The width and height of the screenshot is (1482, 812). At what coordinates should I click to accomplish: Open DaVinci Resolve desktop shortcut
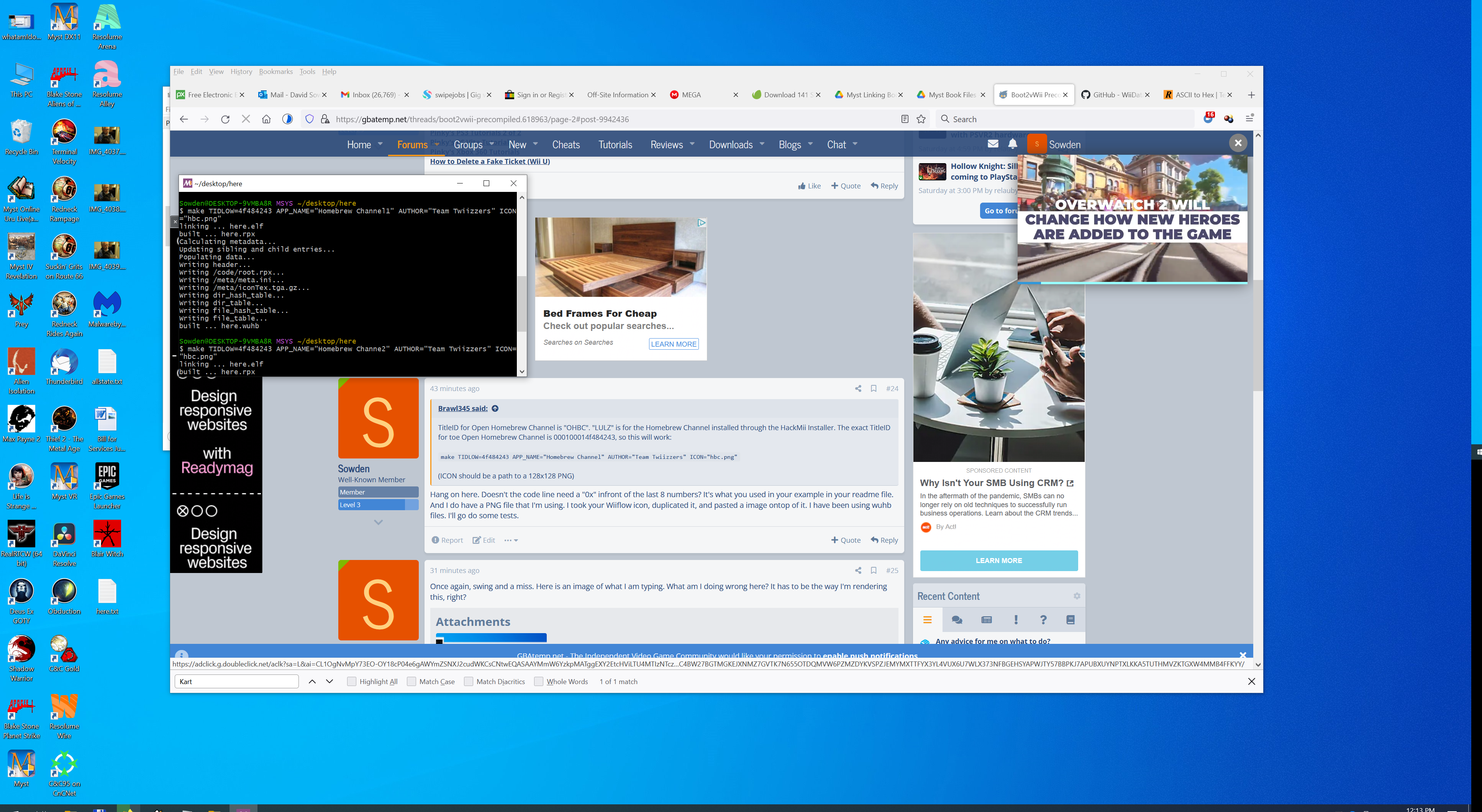point(64,544)
